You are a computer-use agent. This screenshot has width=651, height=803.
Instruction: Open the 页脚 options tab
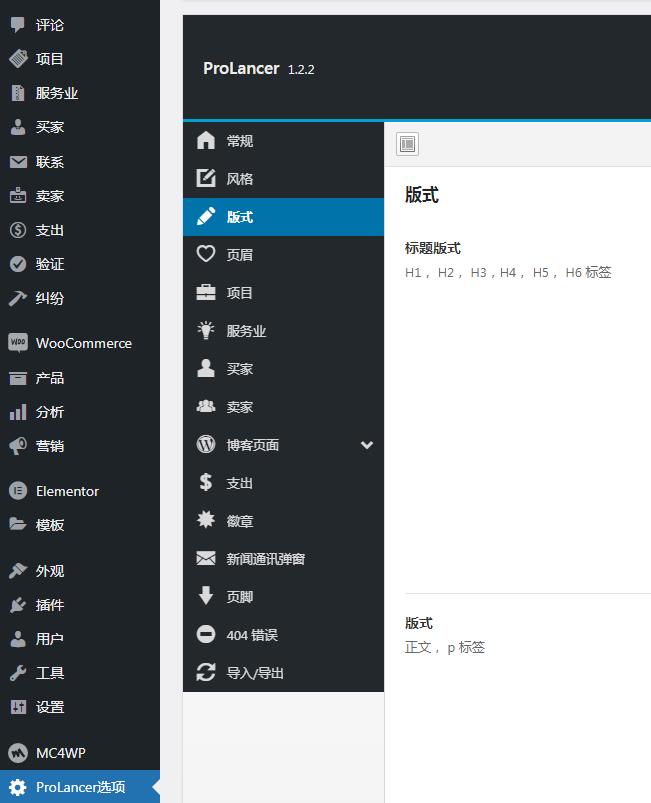tap(283, 597)
